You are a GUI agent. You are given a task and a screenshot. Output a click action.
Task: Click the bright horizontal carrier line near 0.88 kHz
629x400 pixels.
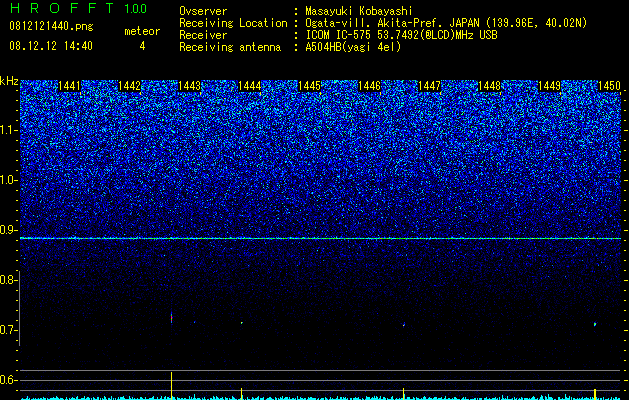[x=320, y=238]
